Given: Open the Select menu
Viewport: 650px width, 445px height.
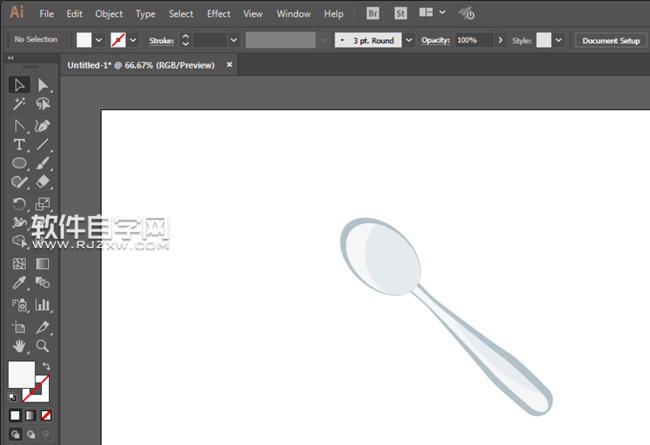Looking at the screenshot, I should (x=181, y=14).
